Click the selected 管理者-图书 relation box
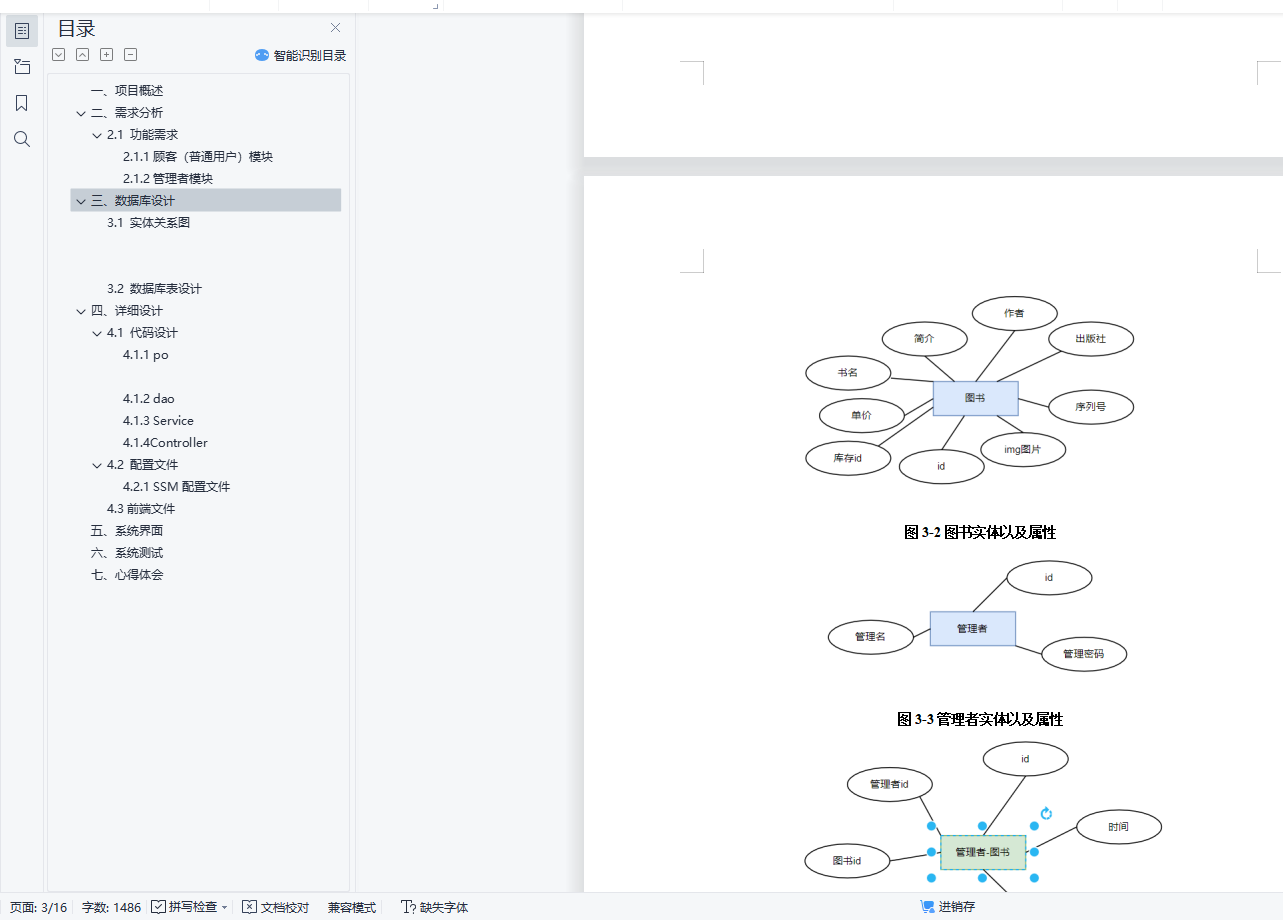This screenshot has width=1283, height=920. click(x=983, y=852)
